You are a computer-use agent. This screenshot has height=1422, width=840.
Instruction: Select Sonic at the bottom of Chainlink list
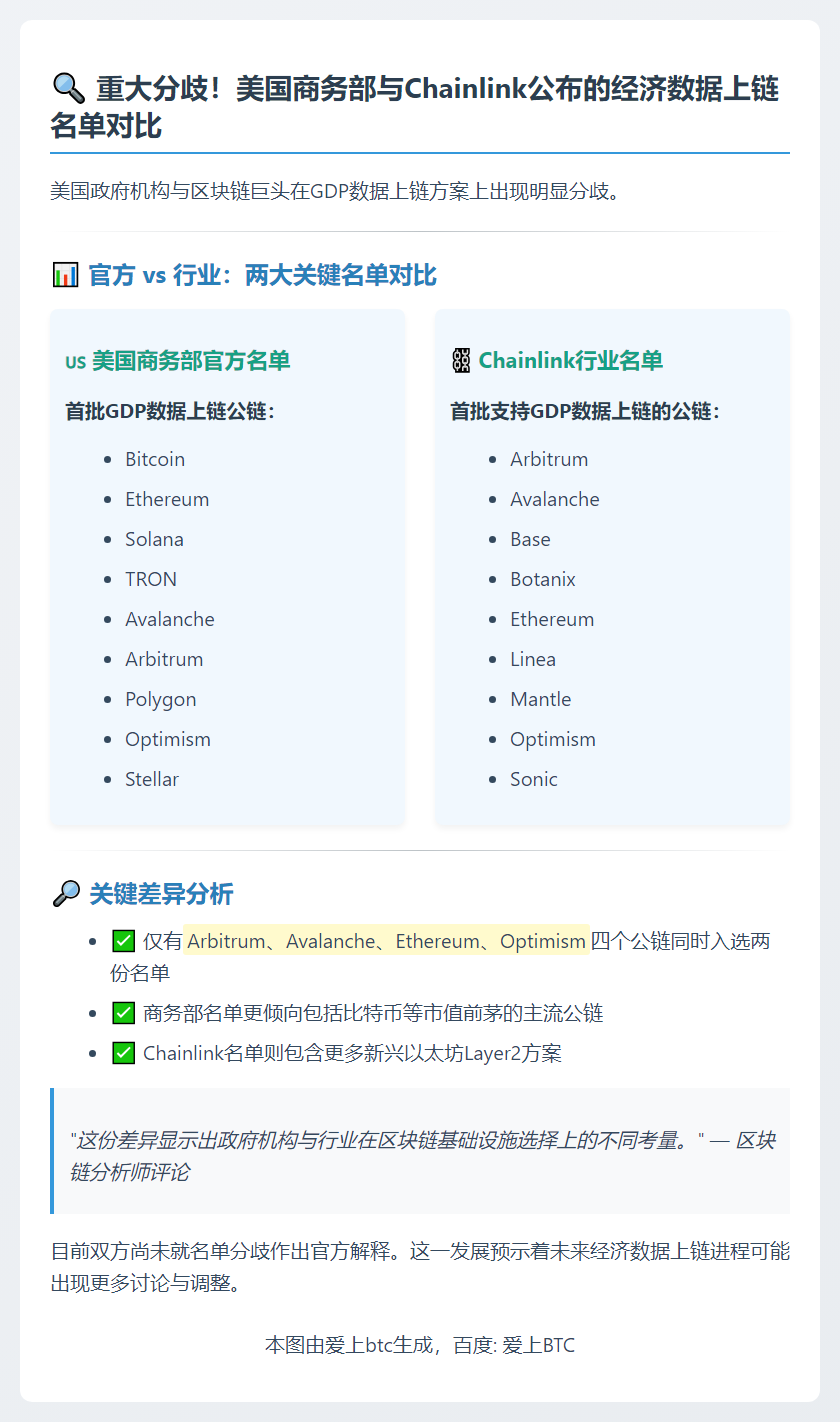pyautogui.click(x=534, y=779)
